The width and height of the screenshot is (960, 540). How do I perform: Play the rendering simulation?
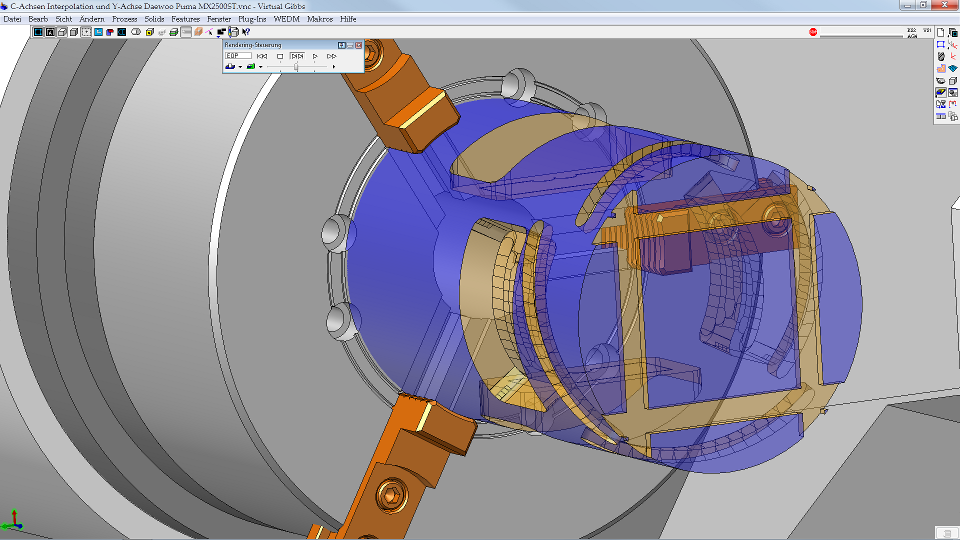315,56
